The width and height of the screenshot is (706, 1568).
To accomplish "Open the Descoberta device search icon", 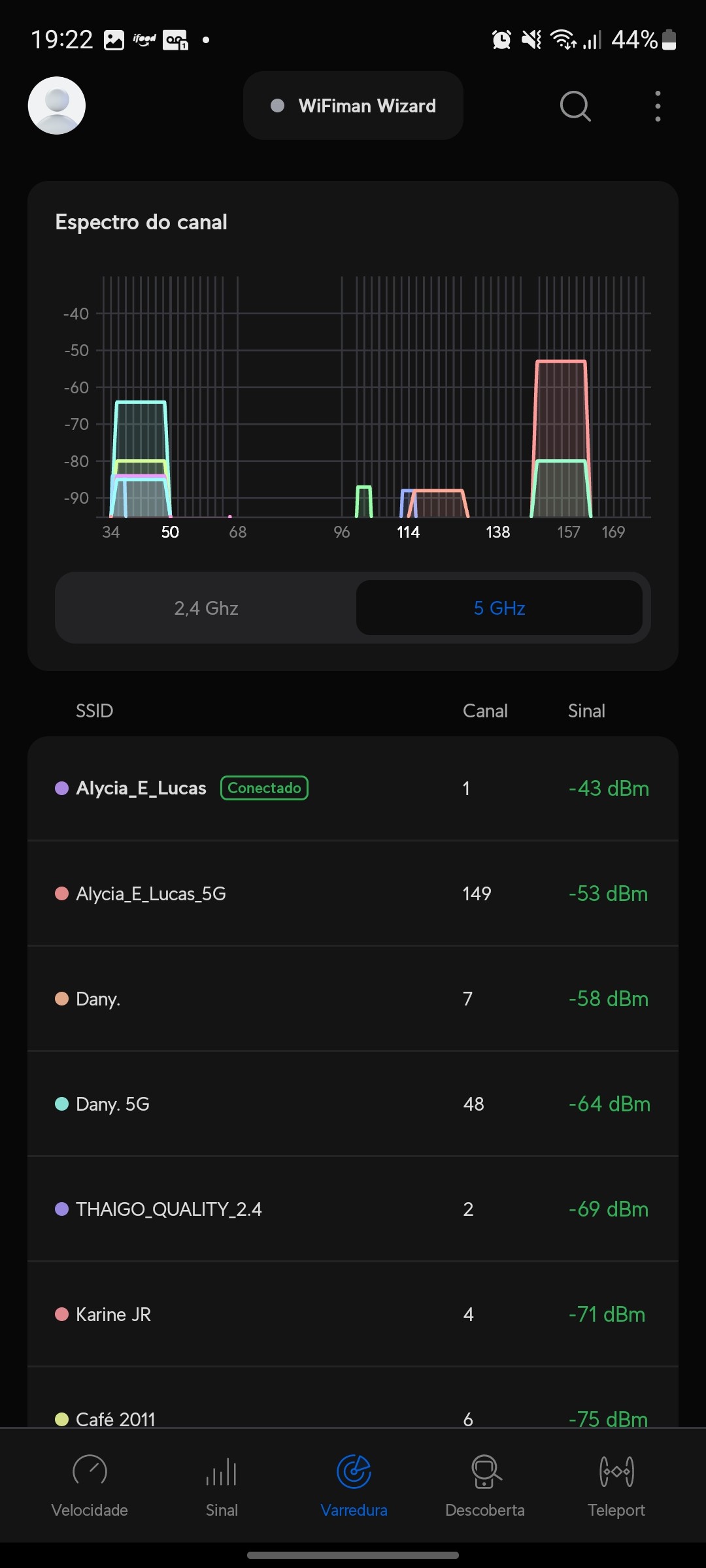I will [x=485, y=1471].
